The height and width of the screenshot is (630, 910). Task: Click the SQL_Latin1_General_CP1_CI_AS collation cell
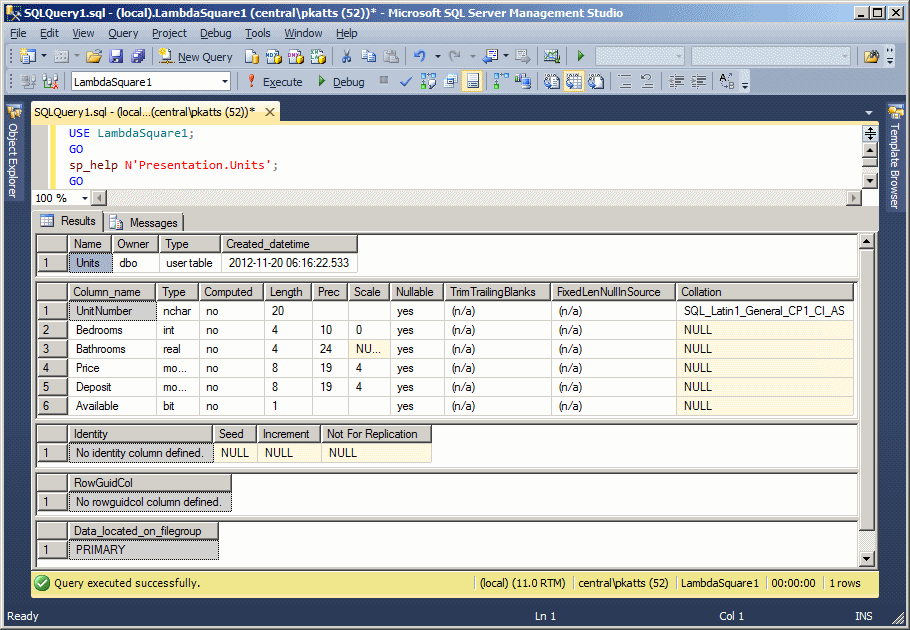tap(765, 311)
